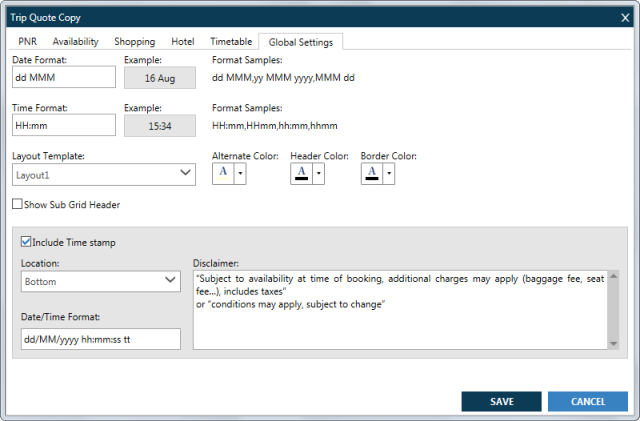Open Header Color dropdown arrow
This screenshot has width=640, height=421.
pyautogui.click(x=318, y=173)
